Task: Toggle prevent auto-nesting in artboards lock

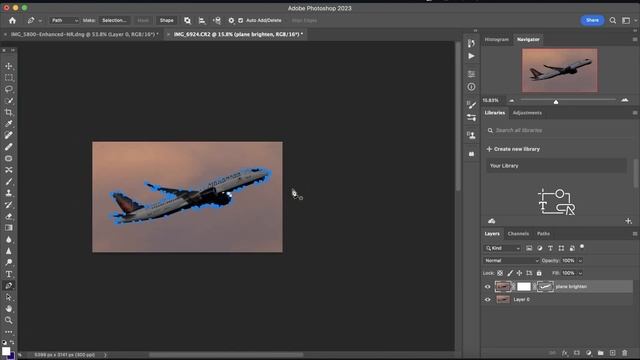Action: pos(529,273)
